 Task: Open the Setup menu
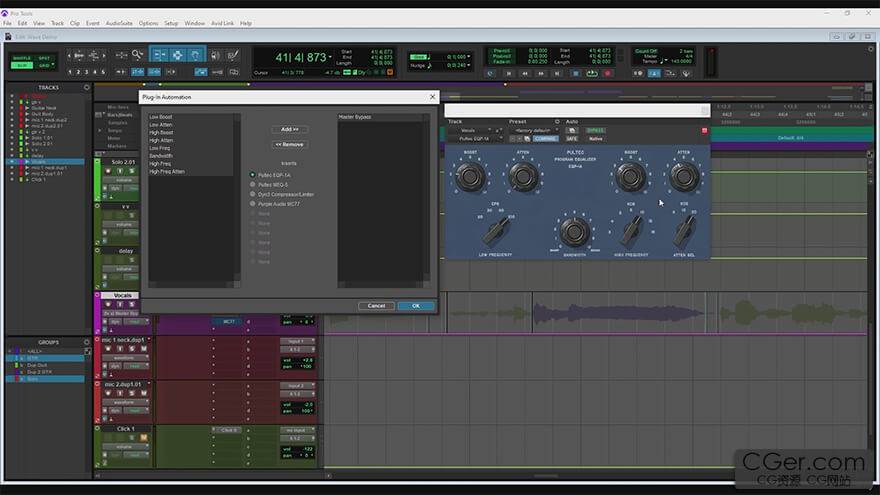tap(171, 24)
